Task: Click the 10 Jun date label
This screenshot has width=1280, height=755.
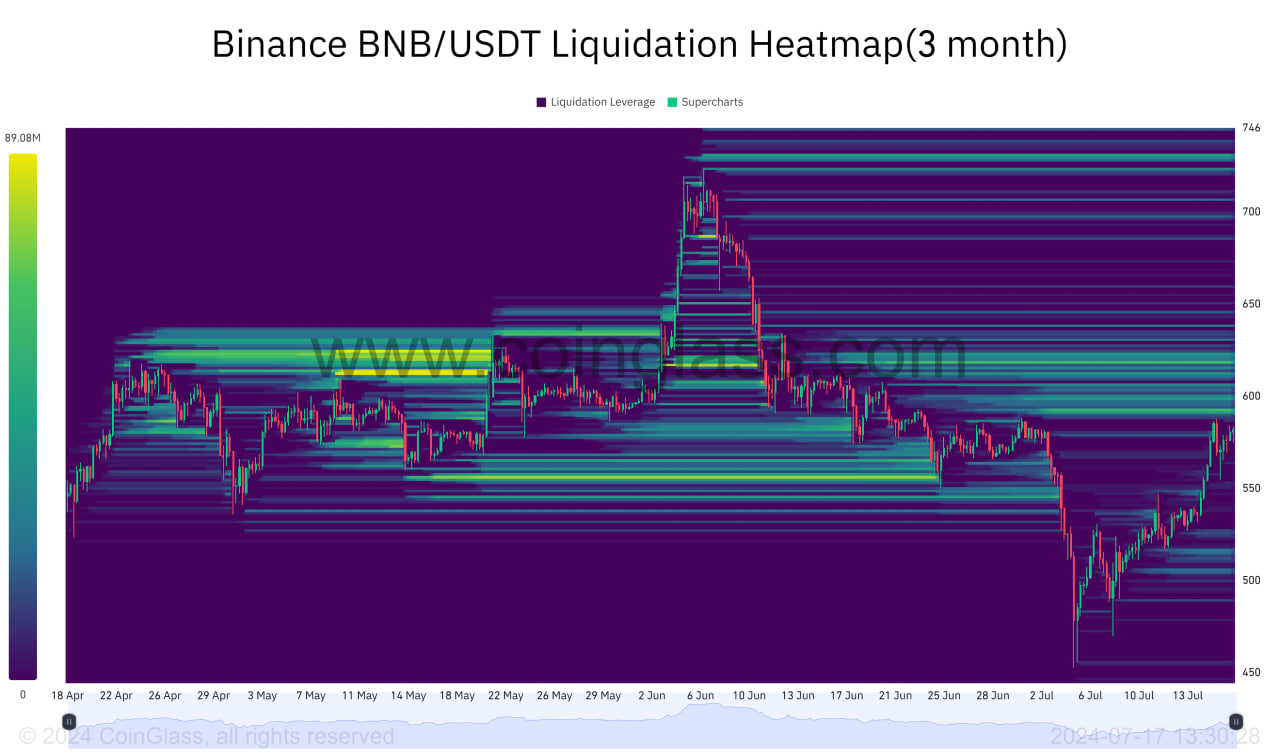Action: click(x=749, y=695)
